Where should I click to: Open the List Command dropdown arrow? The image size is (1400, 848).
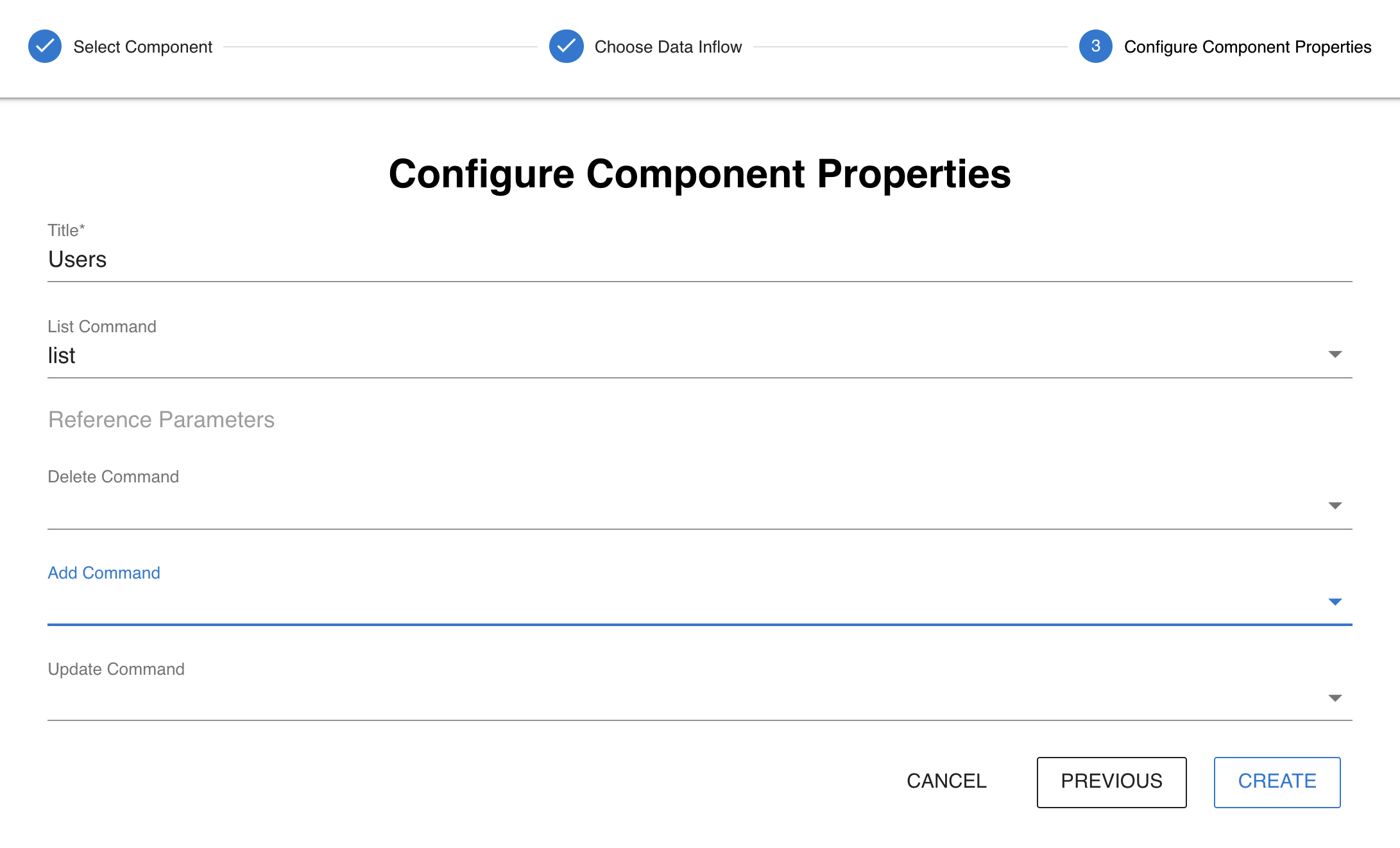[x=1335, y=355]
